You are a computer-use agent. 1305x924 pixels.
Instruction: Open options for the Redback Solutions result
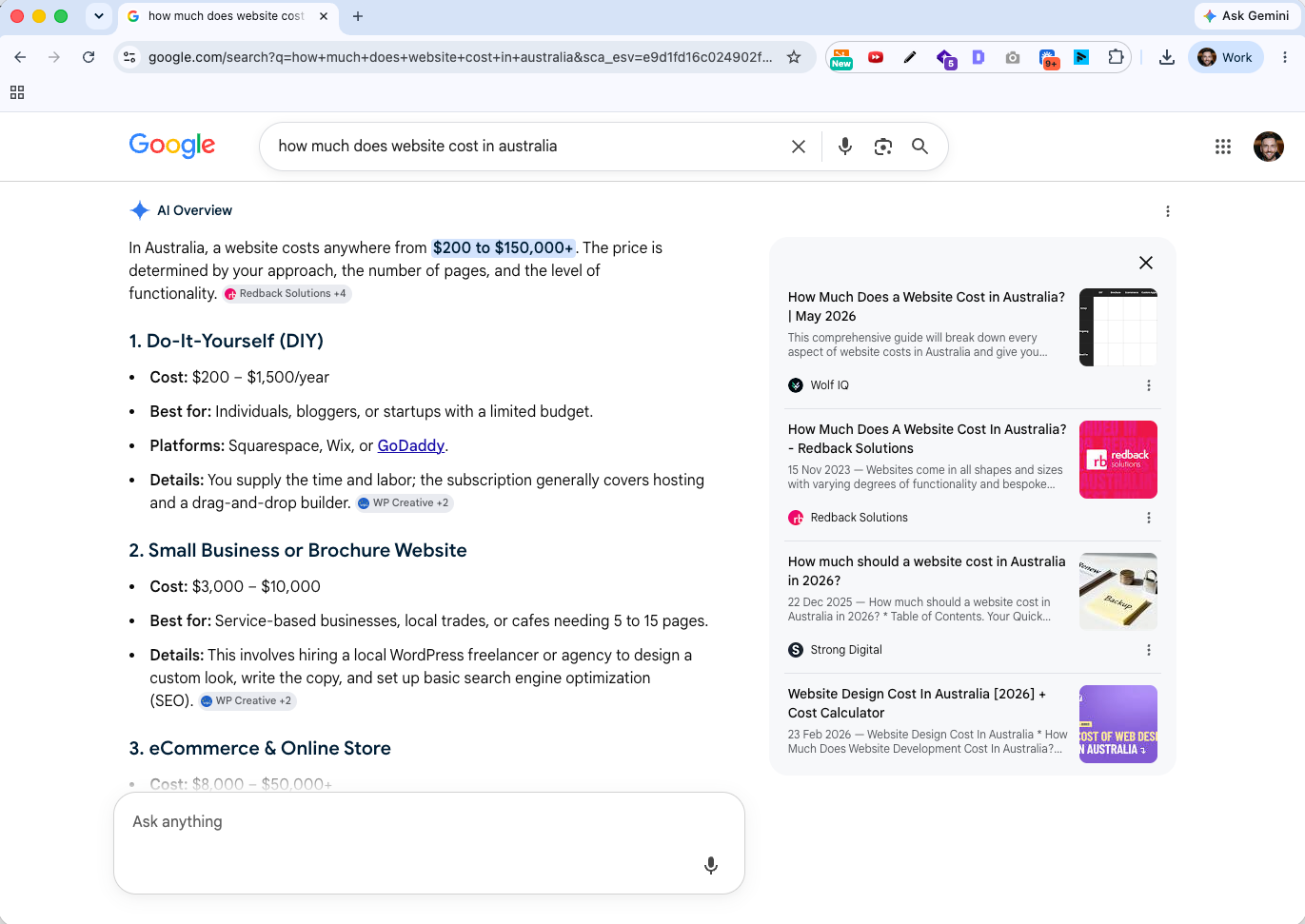point(1149,518)
